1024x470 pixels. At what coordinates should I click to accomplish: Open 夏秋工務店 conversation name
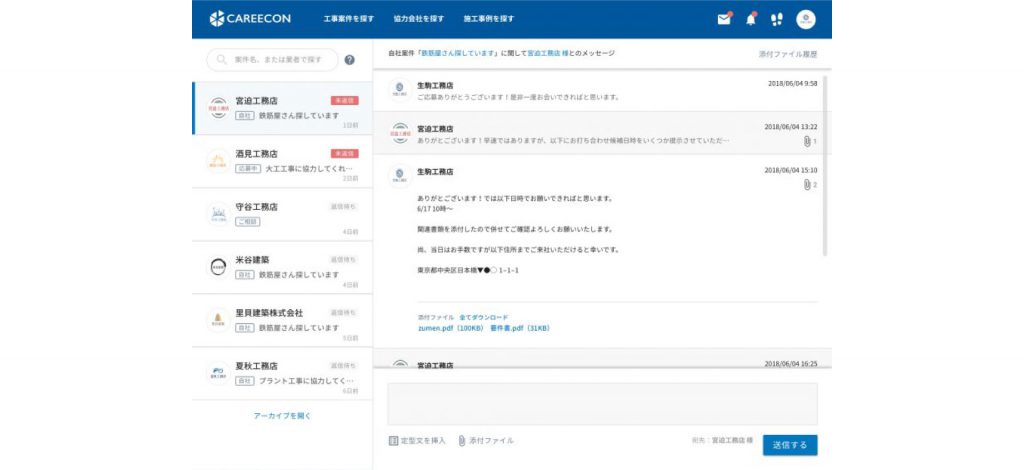pyautogui.click(x=257, y=366)
